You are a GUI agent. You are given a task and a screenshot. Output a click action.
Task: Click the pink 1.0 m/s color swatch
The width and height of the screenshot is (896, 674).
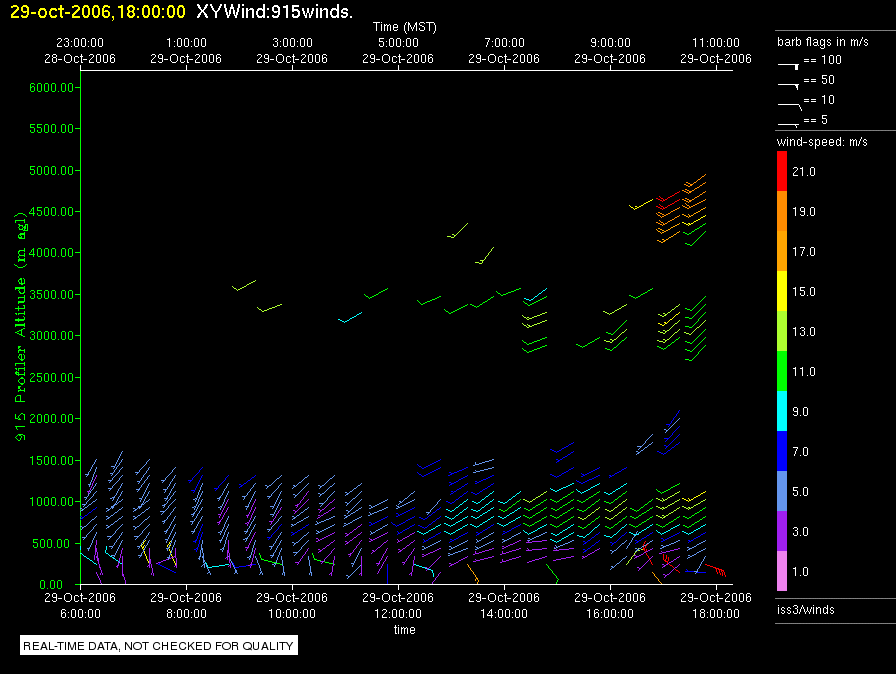(782, 571)
